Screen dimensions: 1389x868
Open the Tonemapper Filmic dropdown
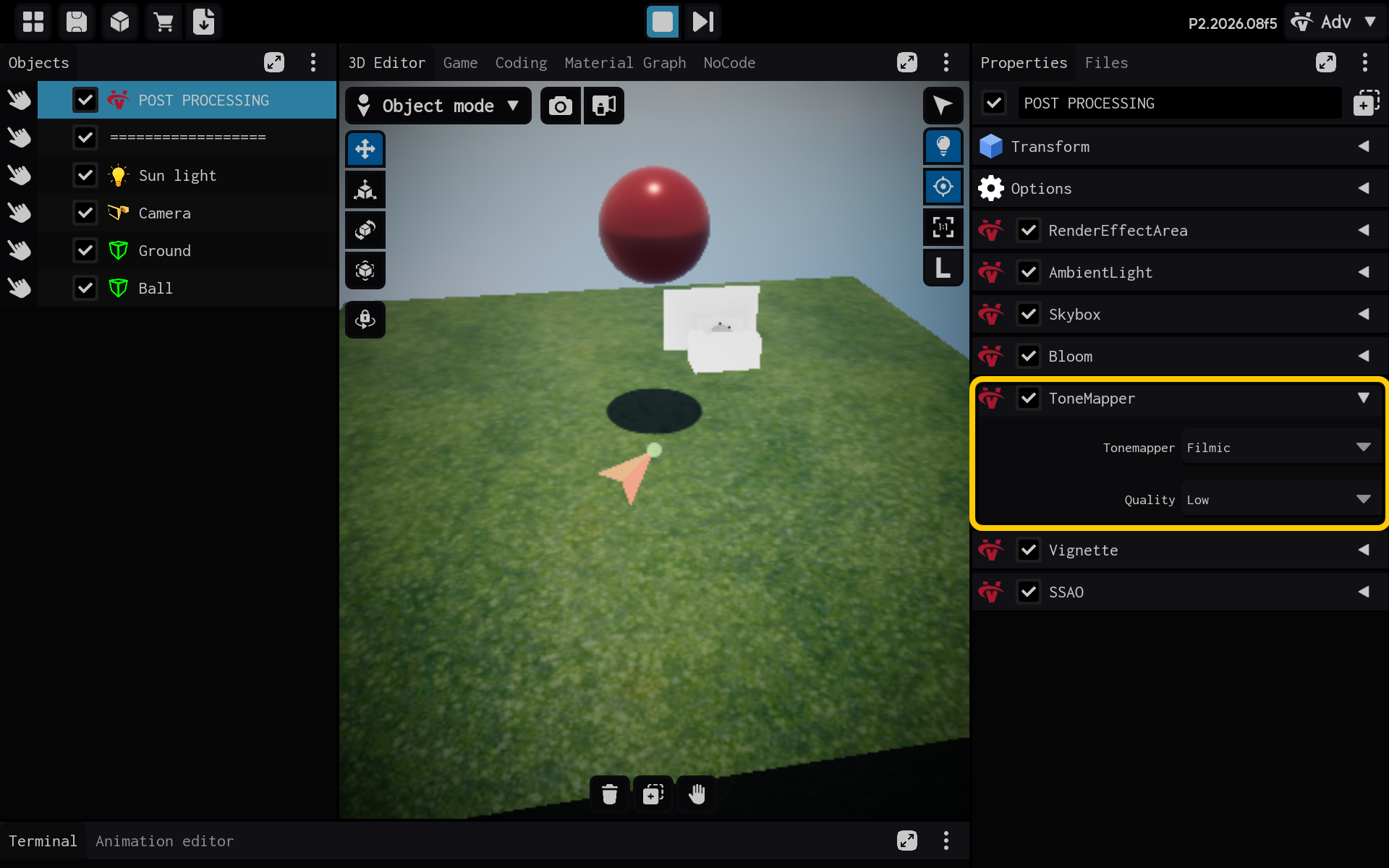coord(1281,448)
